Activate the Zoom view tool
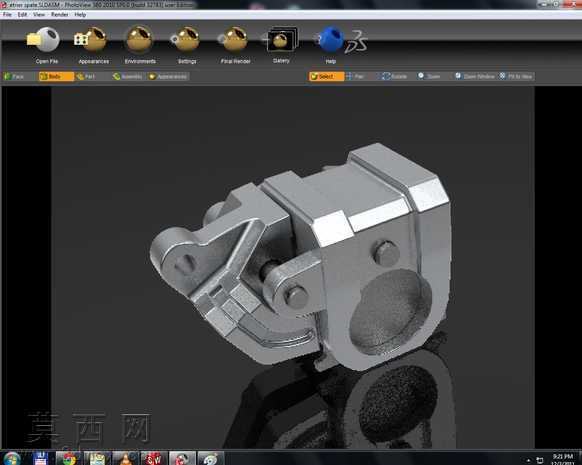Image resolution: width=582 pixels, height=465 pixels. (x=431, y=76)
